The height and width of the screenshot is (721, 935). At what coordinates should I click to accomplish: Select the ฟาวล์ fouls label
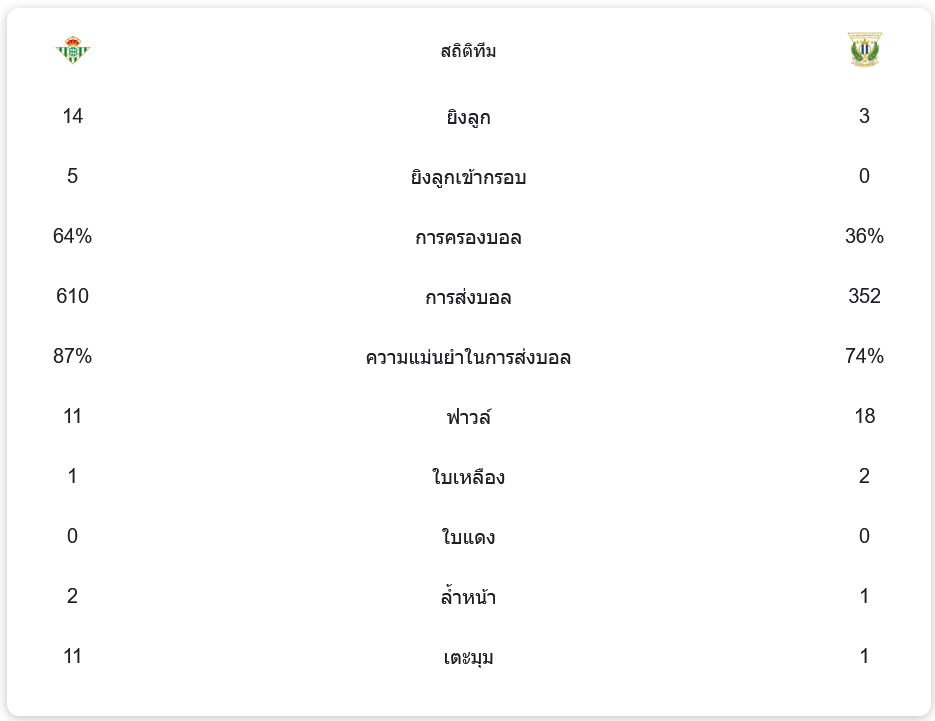(468, 417)
